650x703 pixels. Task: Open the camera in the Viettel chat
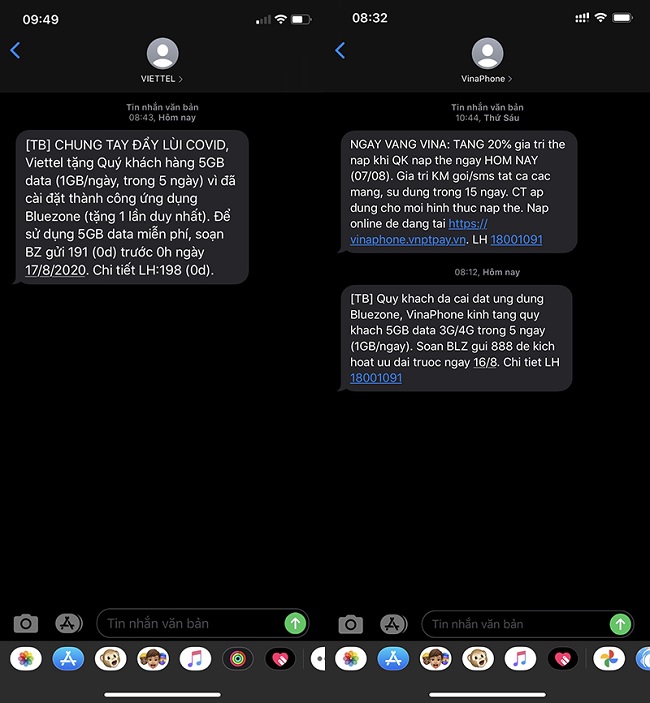tap(26, 624)
